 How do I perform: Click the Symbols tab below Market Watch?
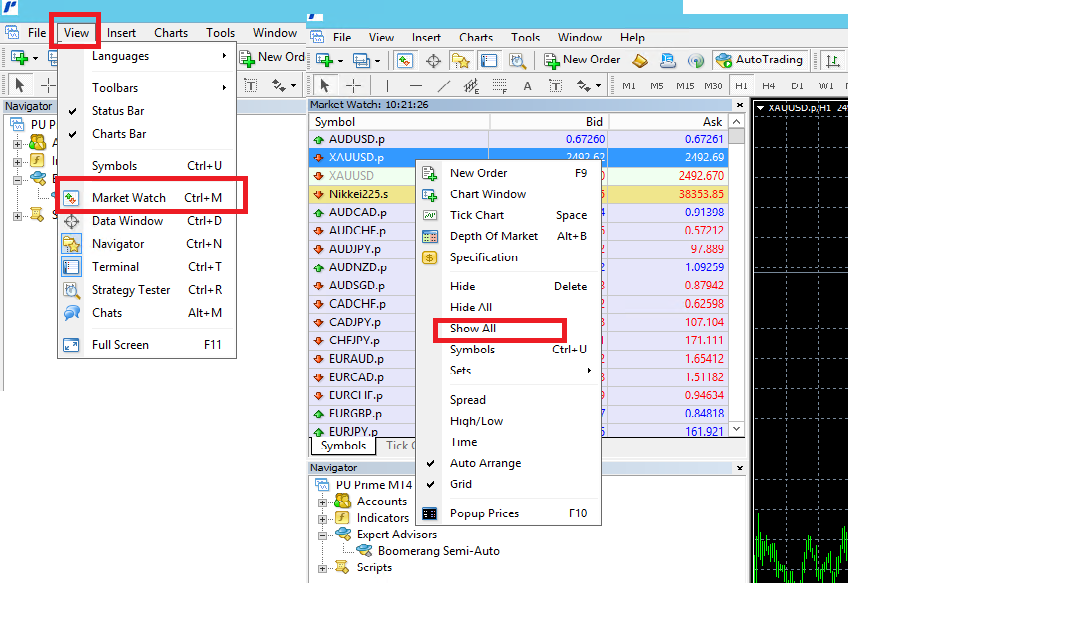(x=343, y=446)
